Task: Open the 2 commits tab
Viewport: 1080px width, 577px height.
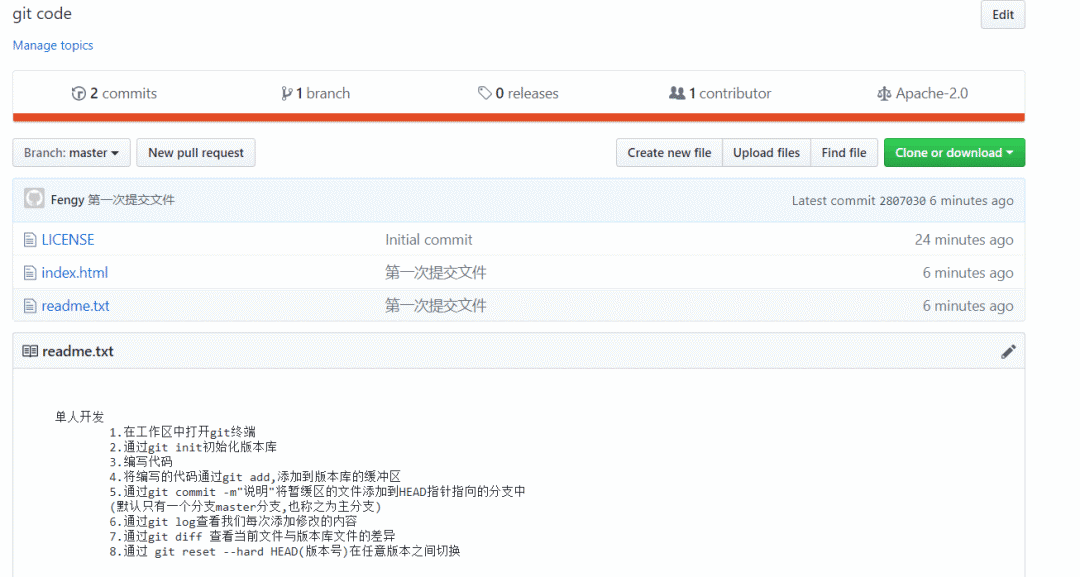Action: [114, 93]
